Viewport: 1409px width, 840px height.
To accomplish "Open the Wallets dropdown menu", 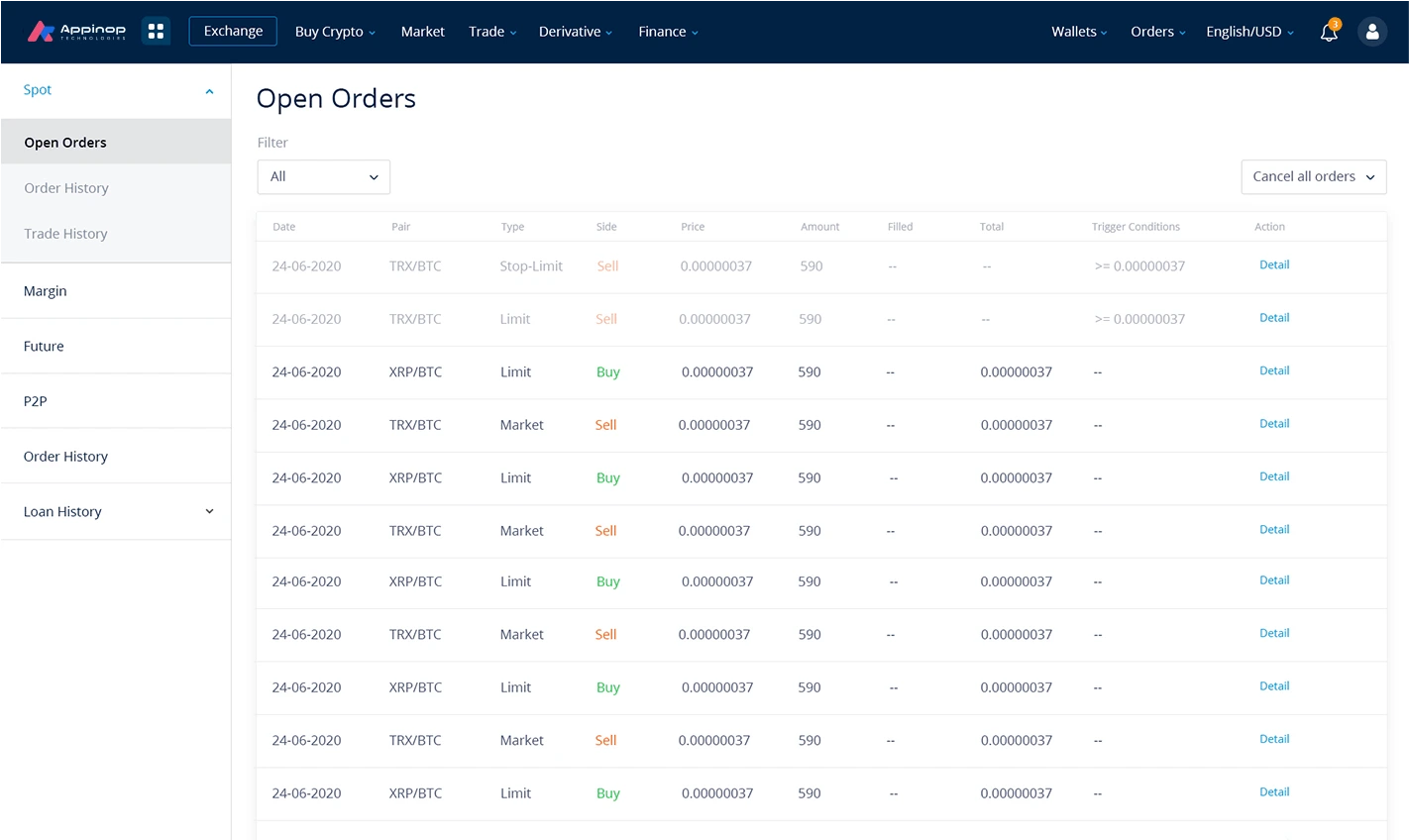I will click(1079, 32).
